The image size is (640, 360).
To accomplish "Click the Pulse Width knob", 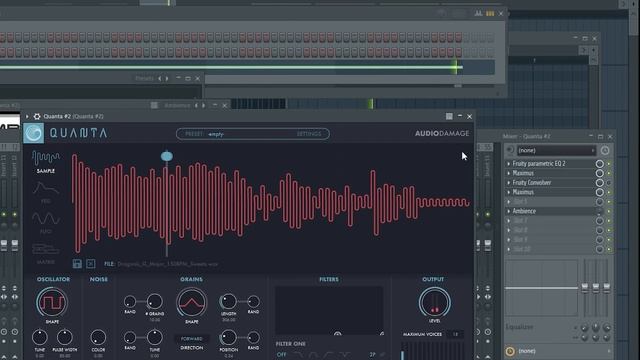I will pos(64,338).
